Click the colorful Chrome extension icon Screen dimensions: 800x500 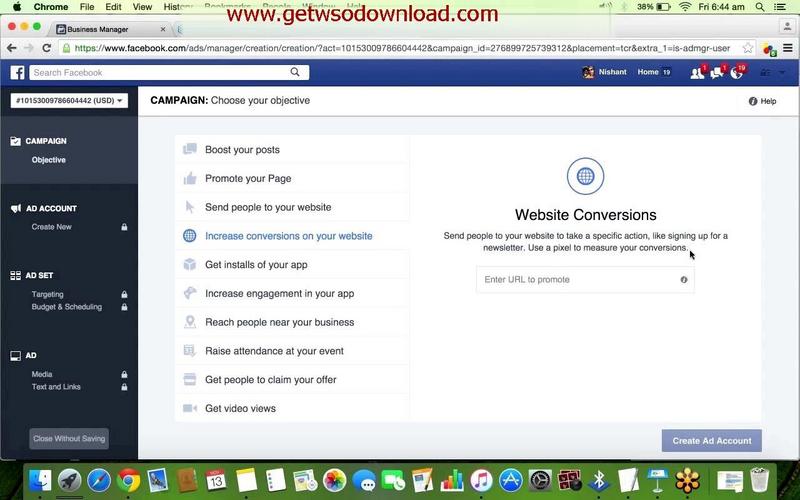click(769, 48)
